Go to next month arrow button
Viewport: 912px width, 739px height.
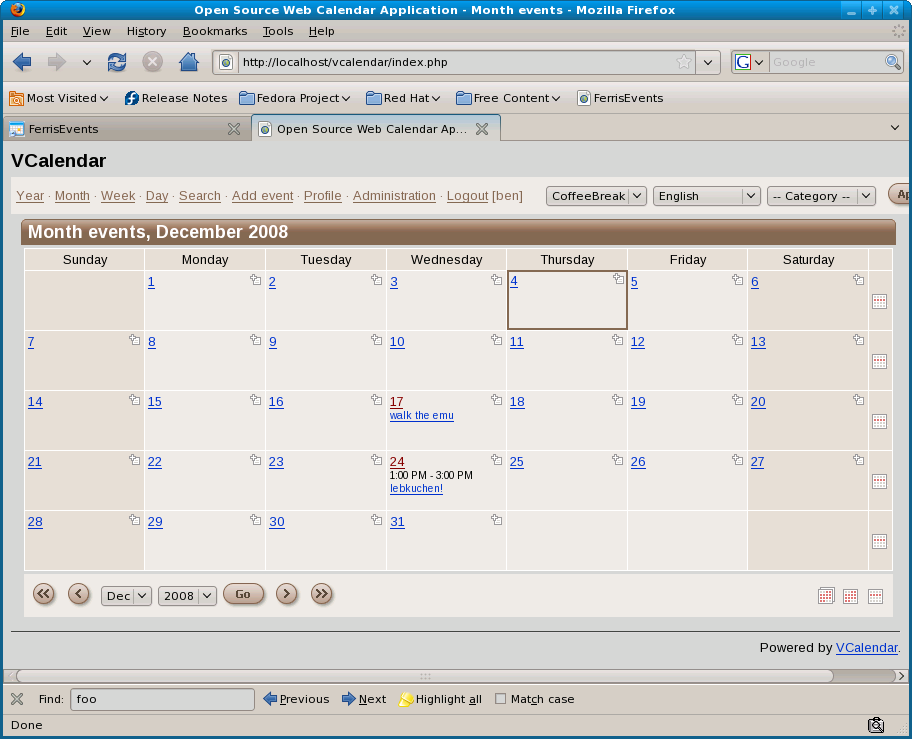point(286,594)
